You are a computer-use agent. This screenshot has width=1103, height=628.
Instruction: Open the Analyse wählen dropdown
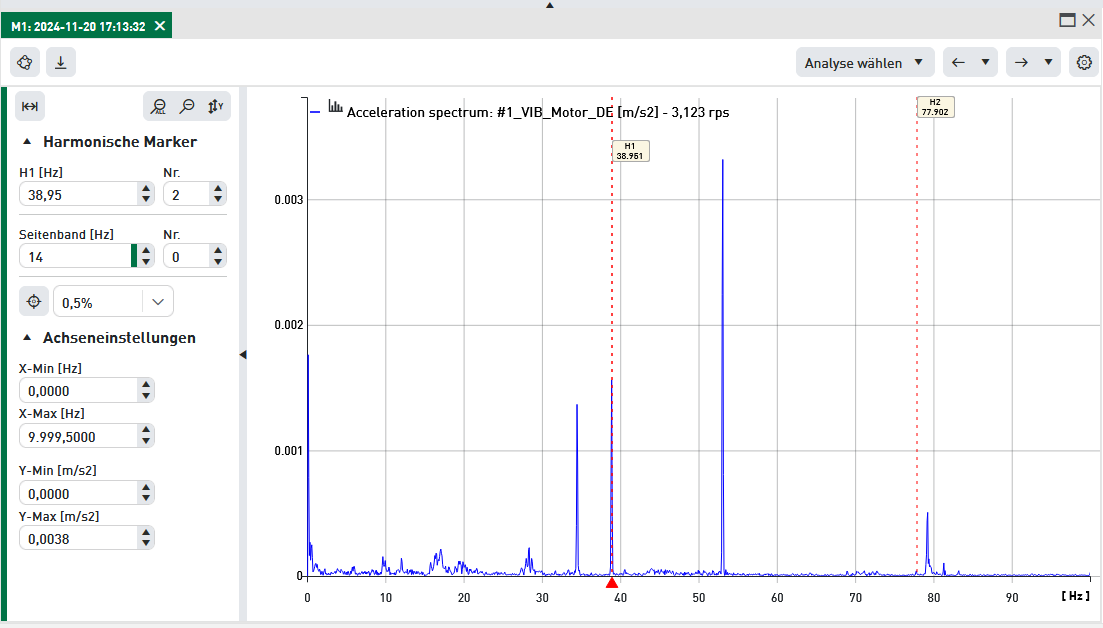pos(865,62)
